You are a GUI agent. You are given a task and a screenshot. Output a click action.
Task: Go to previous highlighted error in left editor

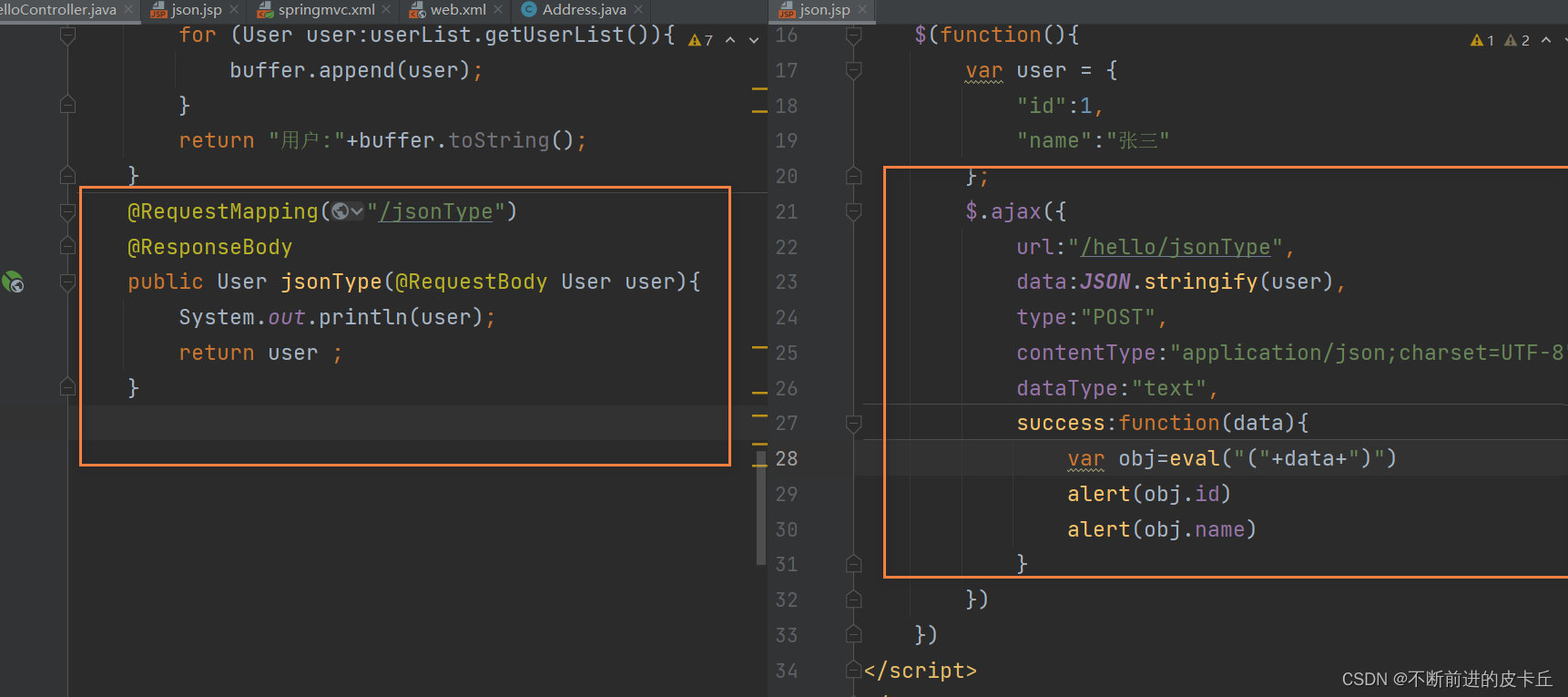tap(730, 40)
